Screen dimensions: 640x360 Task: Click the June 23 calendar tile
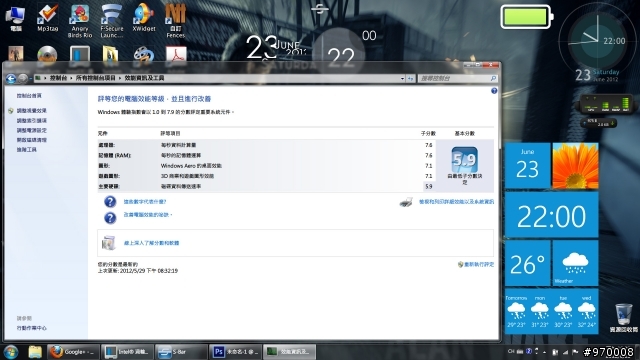527,165
